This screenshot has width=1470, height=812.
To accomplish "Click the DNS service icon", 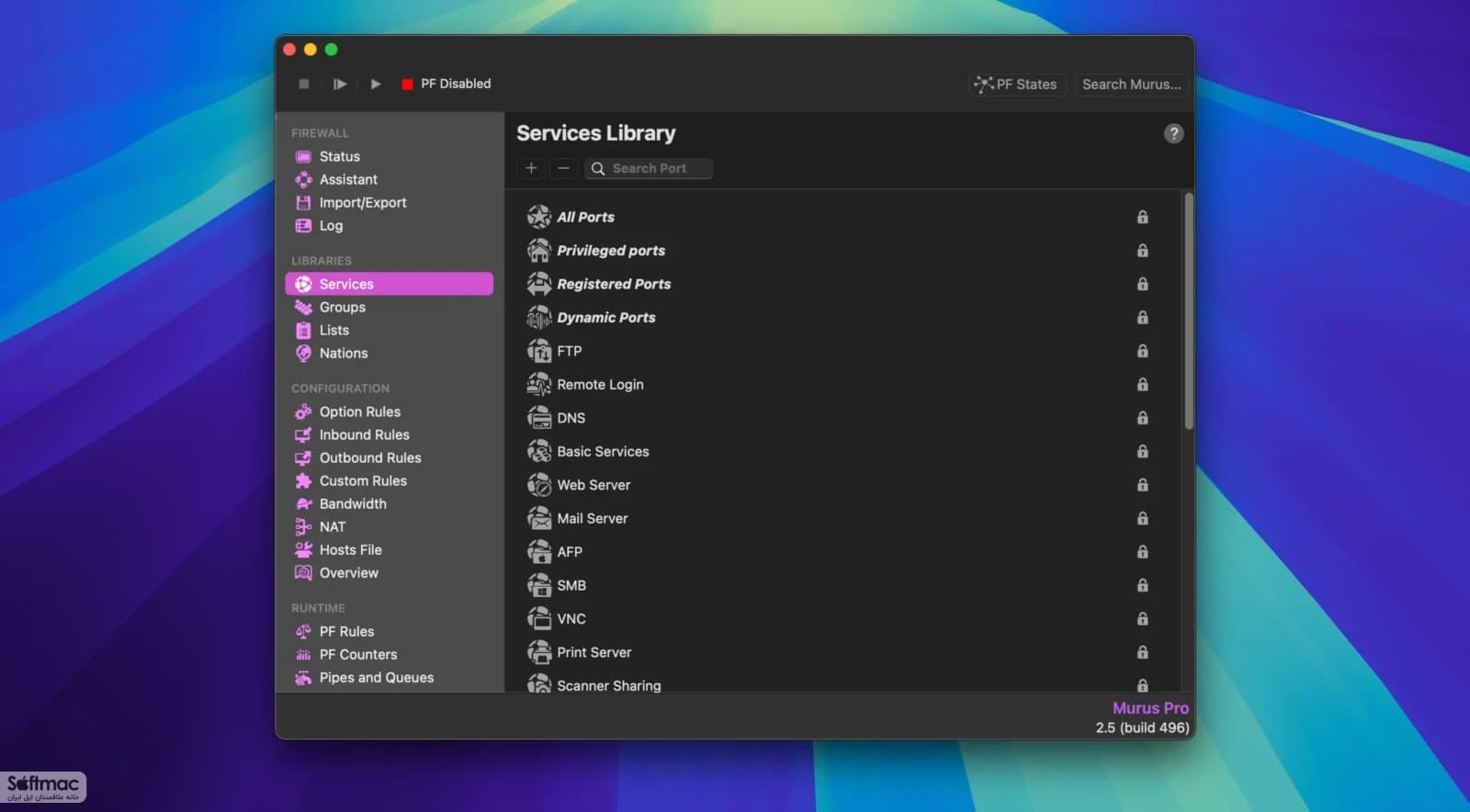I will point(539,418).
